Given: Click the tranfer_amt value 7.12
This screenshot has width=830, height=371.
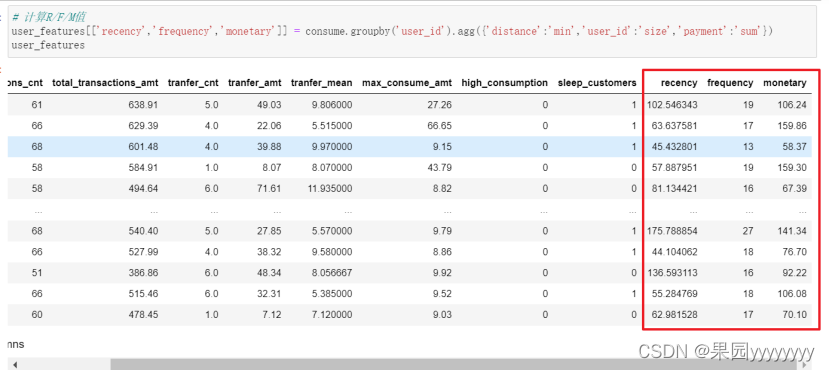Looking at the screenshot, I should pos(272,315).
